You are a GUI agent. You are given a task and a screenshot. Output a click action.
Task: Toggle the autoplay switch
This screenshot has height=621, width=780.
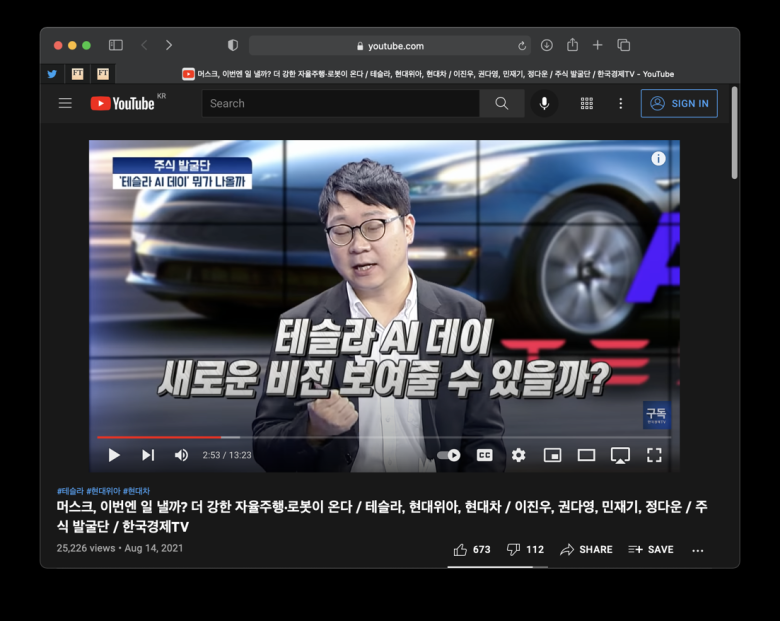[449, 455]
